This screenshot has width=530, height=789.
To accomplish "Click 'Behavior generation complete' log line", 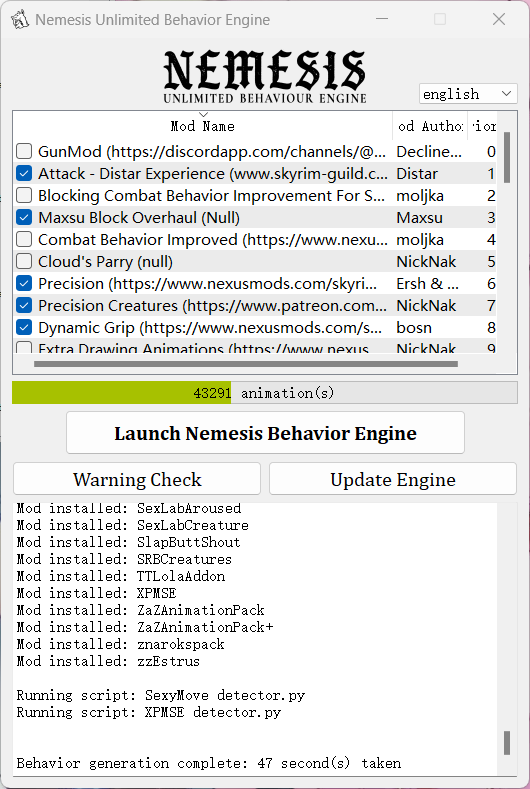I will pos(209,763).
